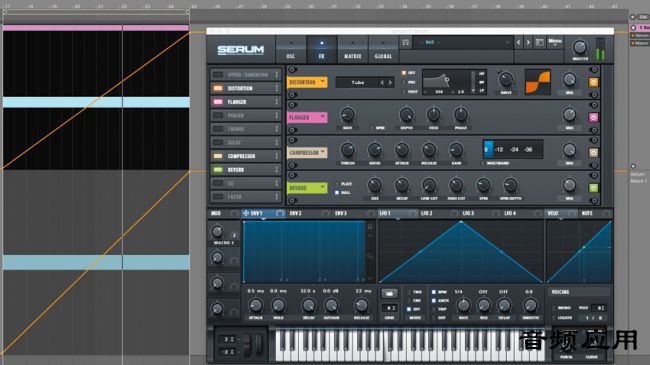Select the NOTE tab
650x365 pixels.
click(x=596, y=213)
